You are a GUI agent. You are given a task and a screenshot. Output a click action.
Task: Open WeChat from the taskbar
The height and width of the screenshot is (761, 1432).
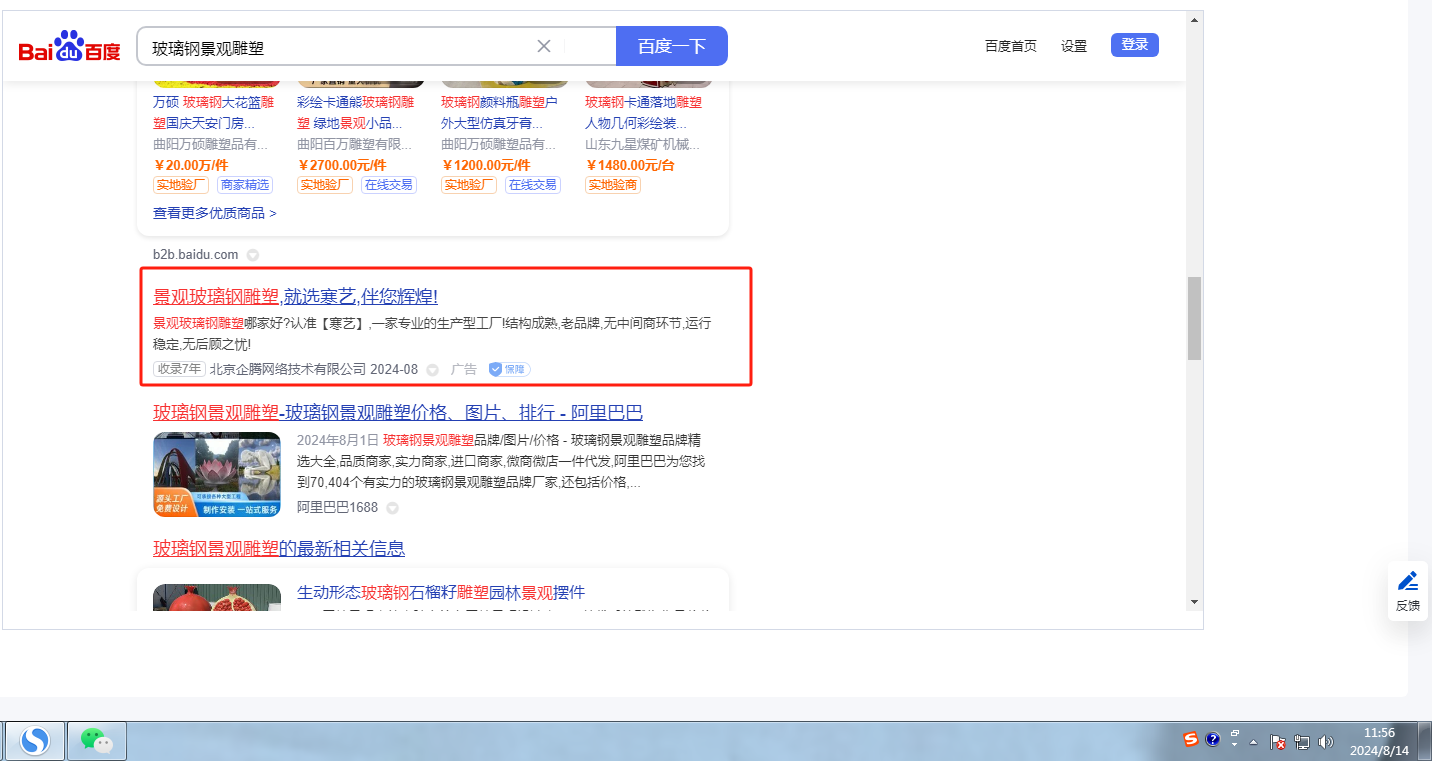pos(97,741)
